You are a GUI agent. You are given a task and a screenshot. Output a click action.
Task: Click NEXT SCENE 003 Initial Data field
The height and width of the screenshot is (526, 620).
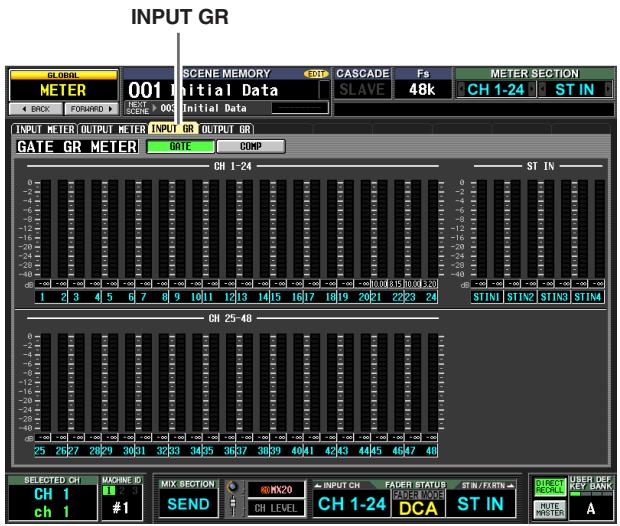pos(227,108)
